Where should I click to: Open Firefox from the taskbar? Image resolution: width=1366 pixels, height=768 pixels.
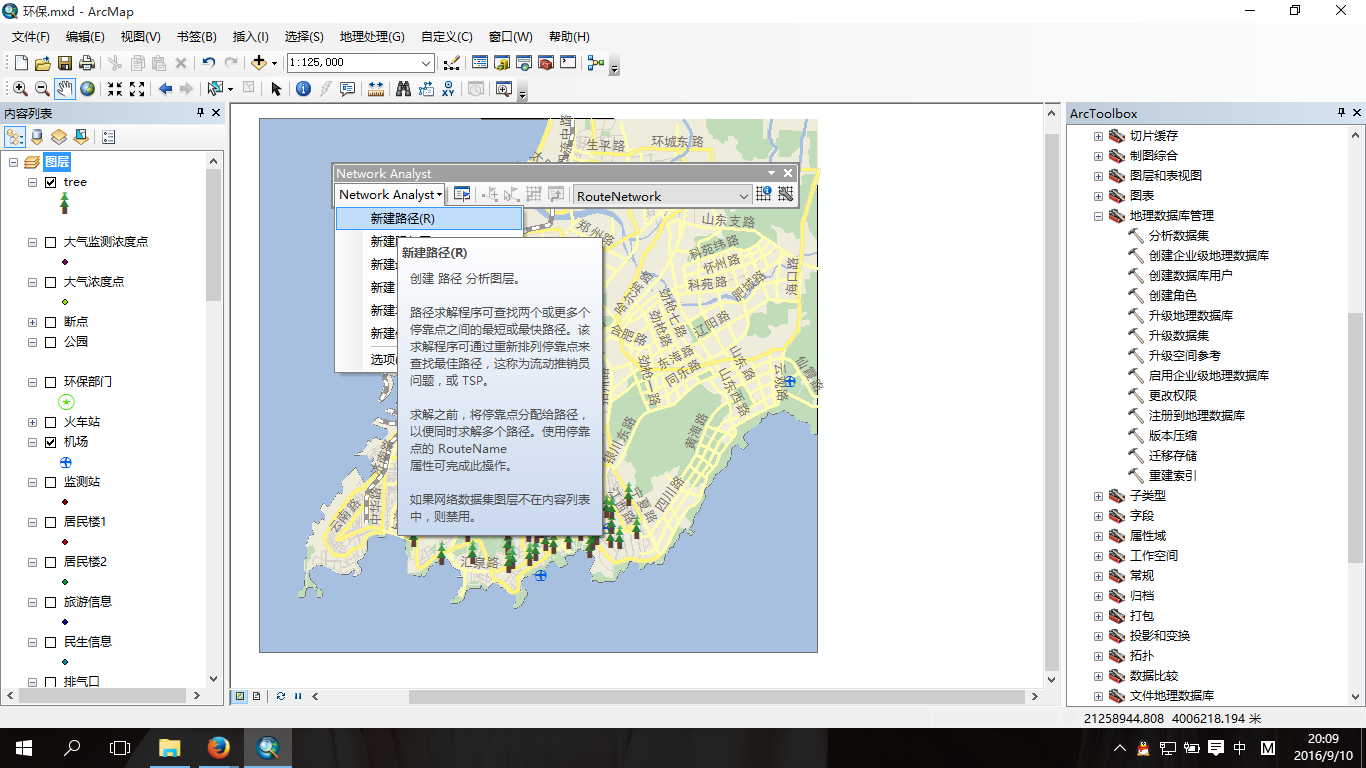tap(218, 747)
